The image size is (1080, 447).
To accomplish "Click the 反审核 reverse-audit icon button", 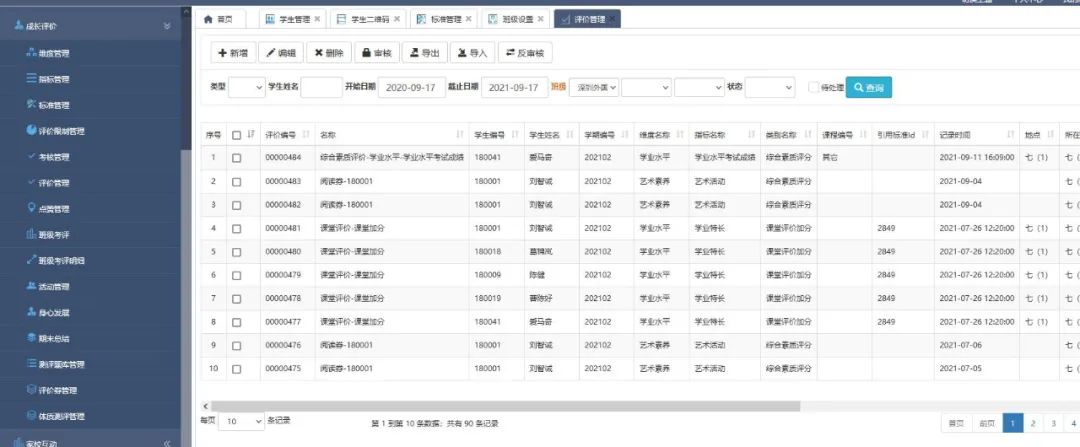I will [525, 53].
